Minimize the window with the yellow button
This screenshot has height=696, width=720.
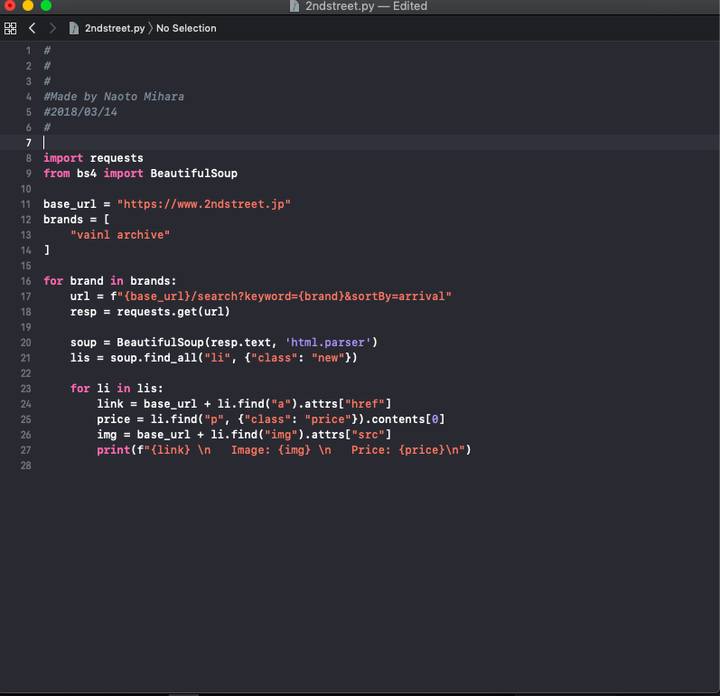pyautogui.click(x=28, y=6)
